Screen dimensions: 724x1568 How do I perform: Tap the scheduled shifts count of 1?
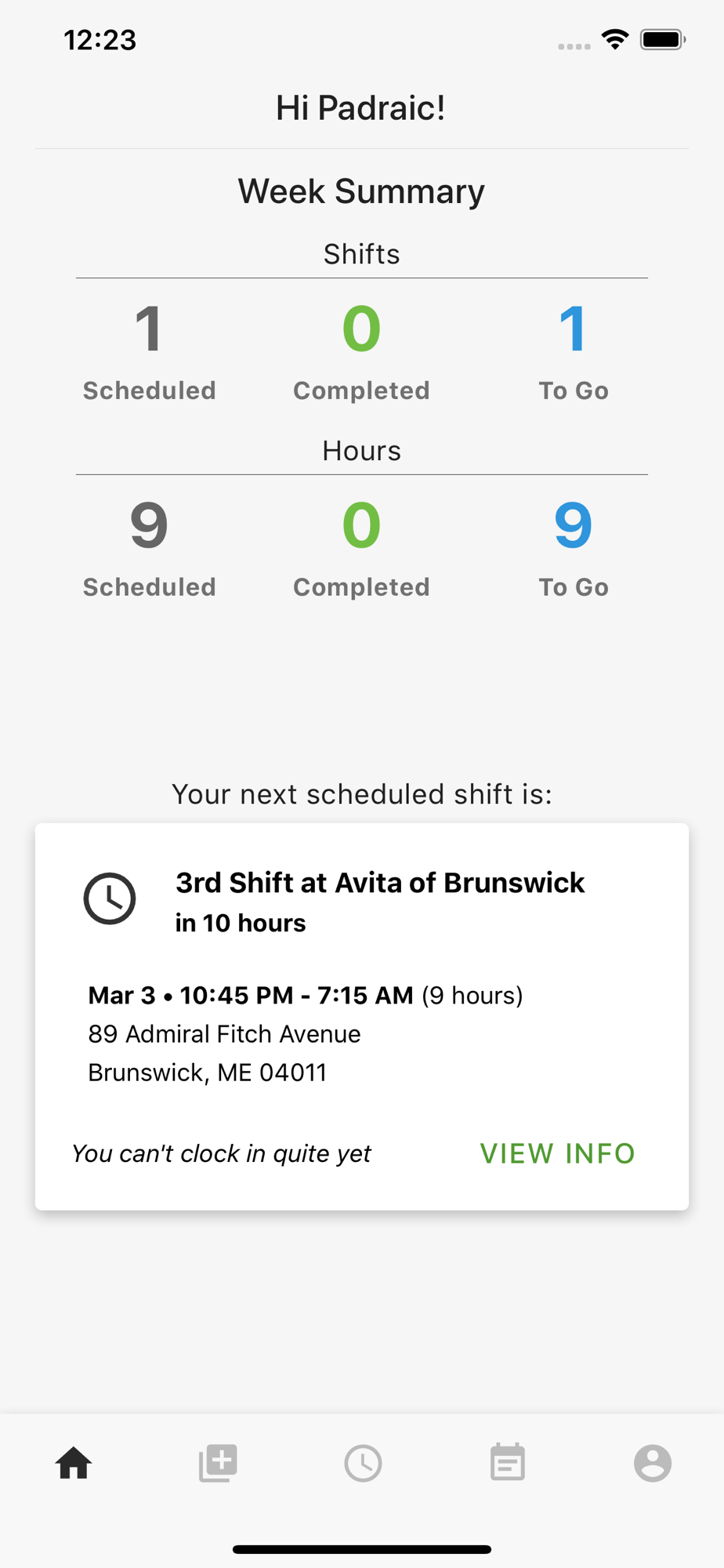point(149,329)
